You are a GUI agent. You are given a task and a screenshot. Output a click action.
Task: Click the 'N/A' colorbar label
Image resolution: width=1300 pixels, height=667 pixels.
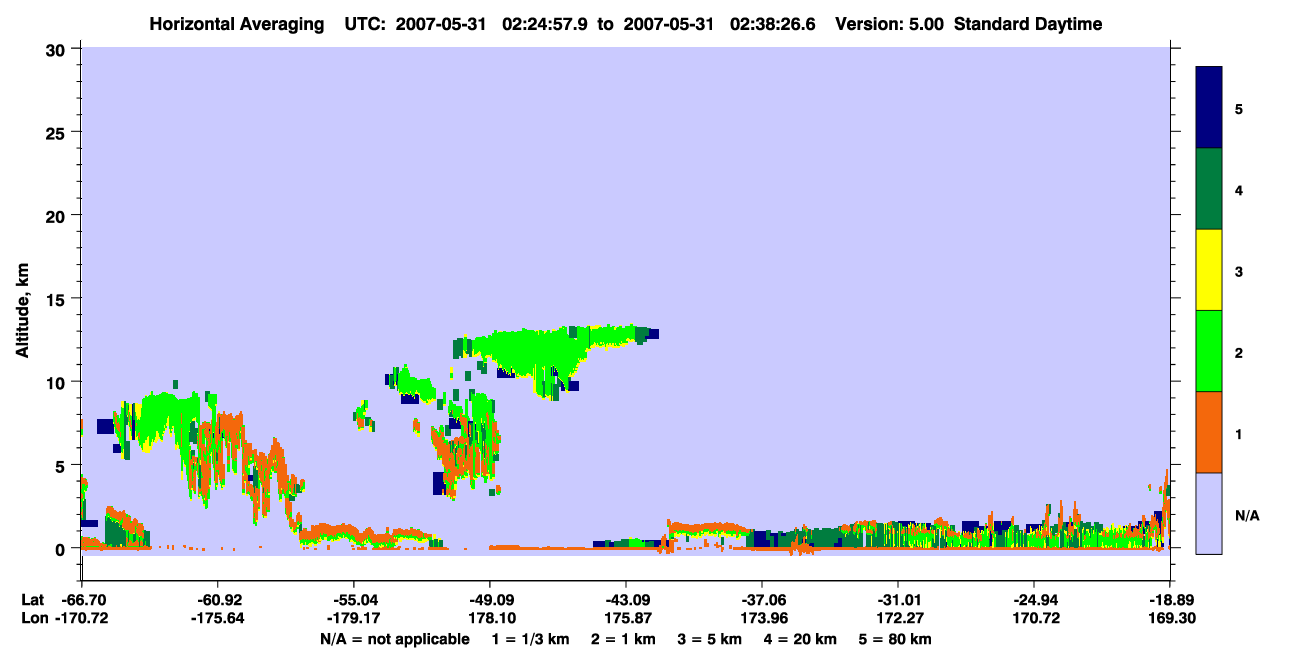(1246, 515)
